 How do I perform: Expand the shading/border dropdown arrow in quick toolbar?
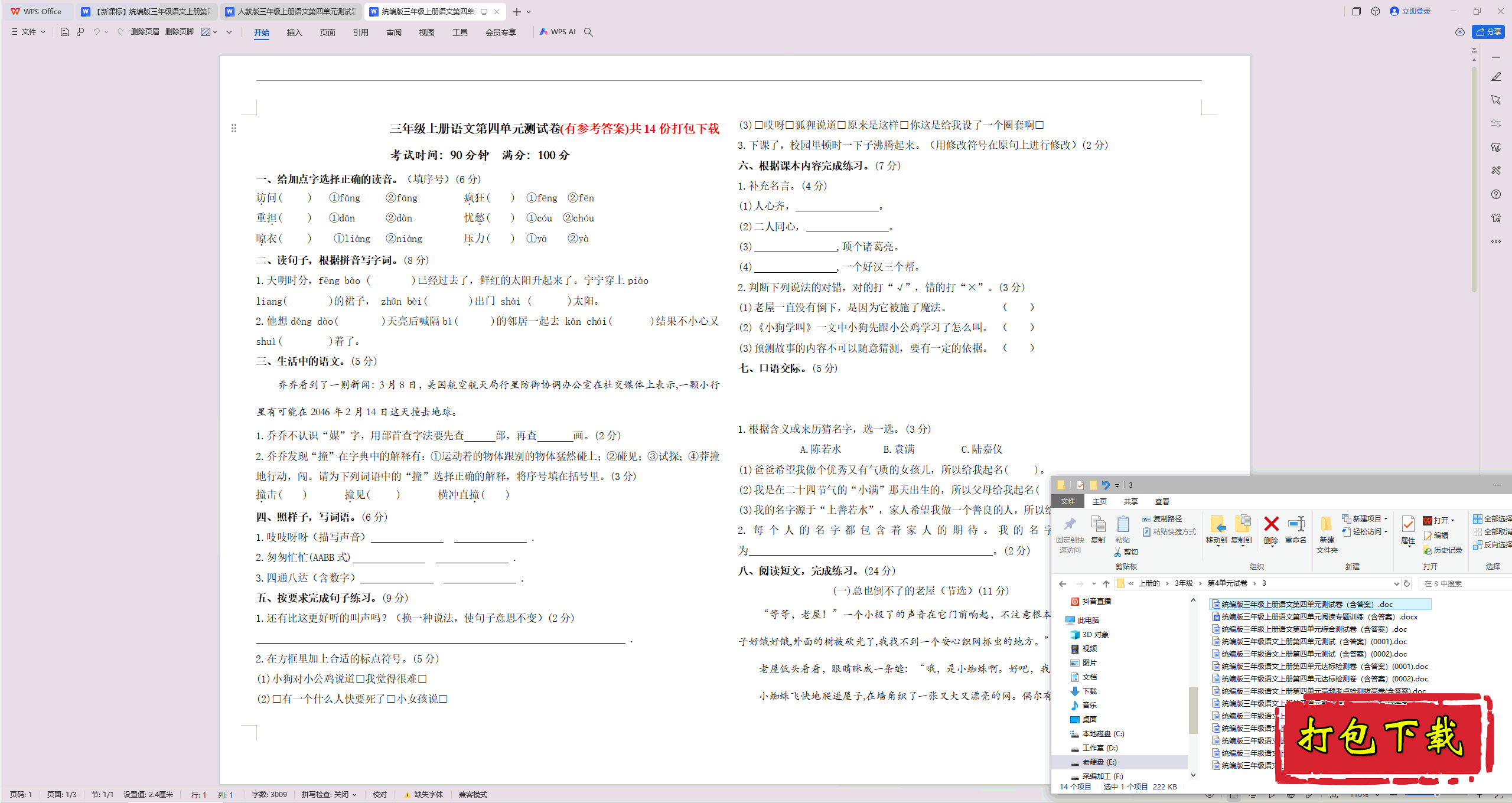pos(215,32)
